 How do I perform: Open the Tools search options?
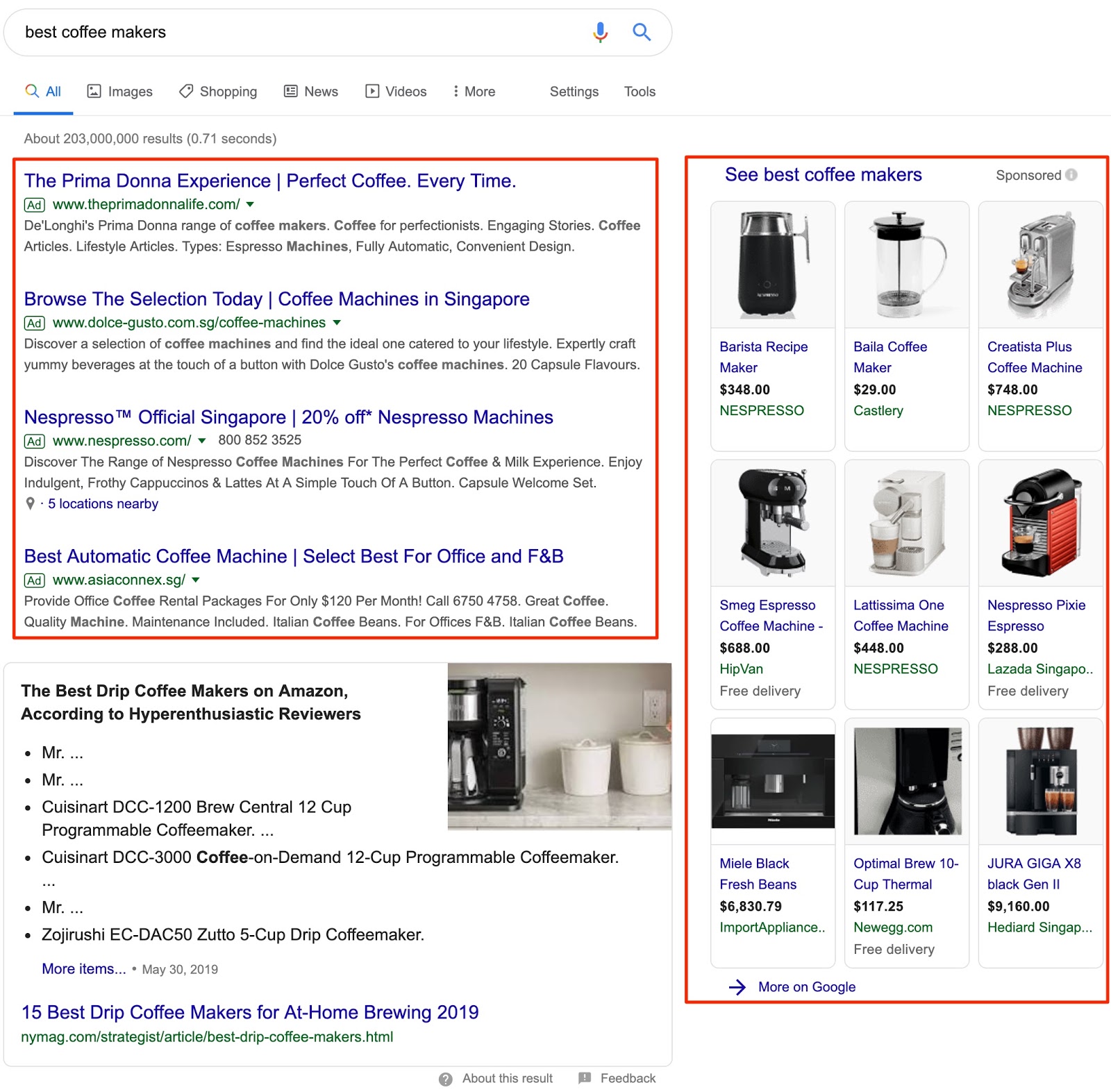(639, 92)
